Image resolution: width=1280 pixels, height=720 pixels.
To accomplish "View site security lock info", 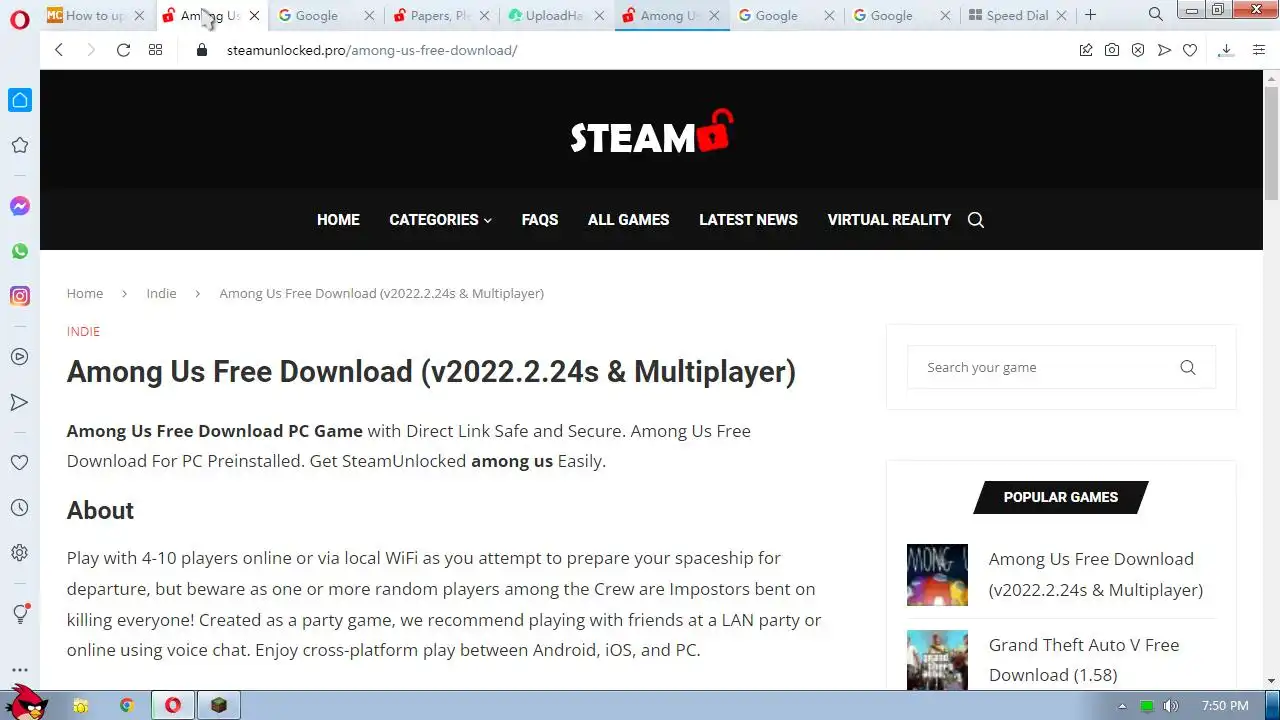I will [x=202, y=50].
